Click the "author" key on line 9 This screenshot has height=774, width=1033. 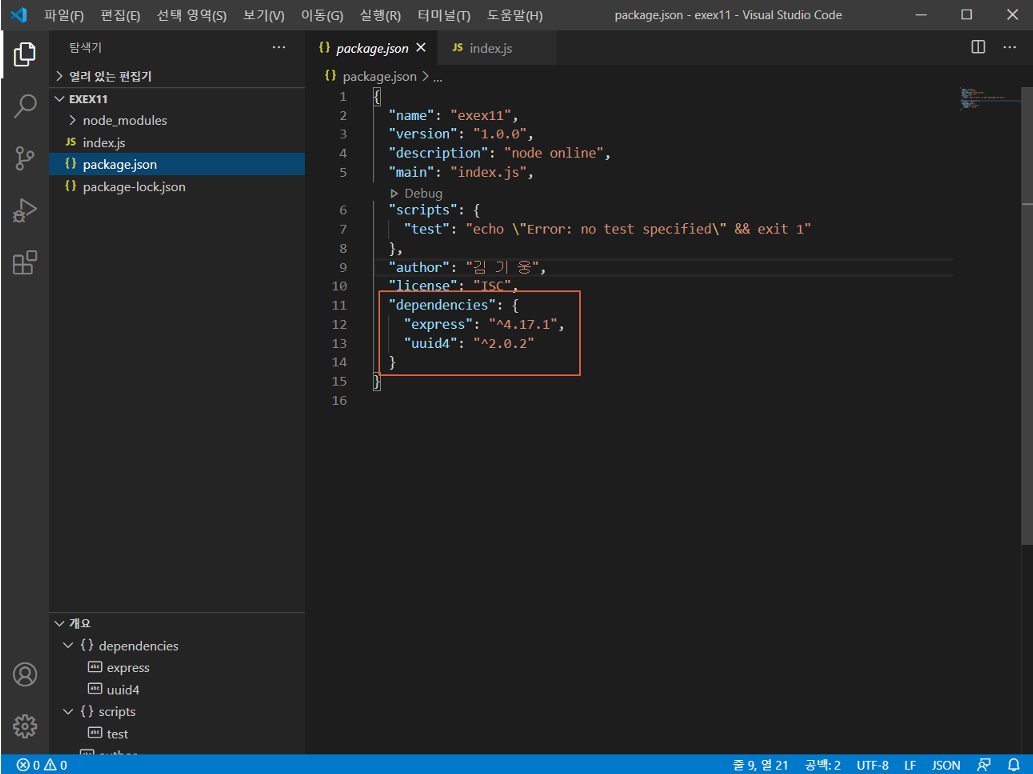pos(418,267)
